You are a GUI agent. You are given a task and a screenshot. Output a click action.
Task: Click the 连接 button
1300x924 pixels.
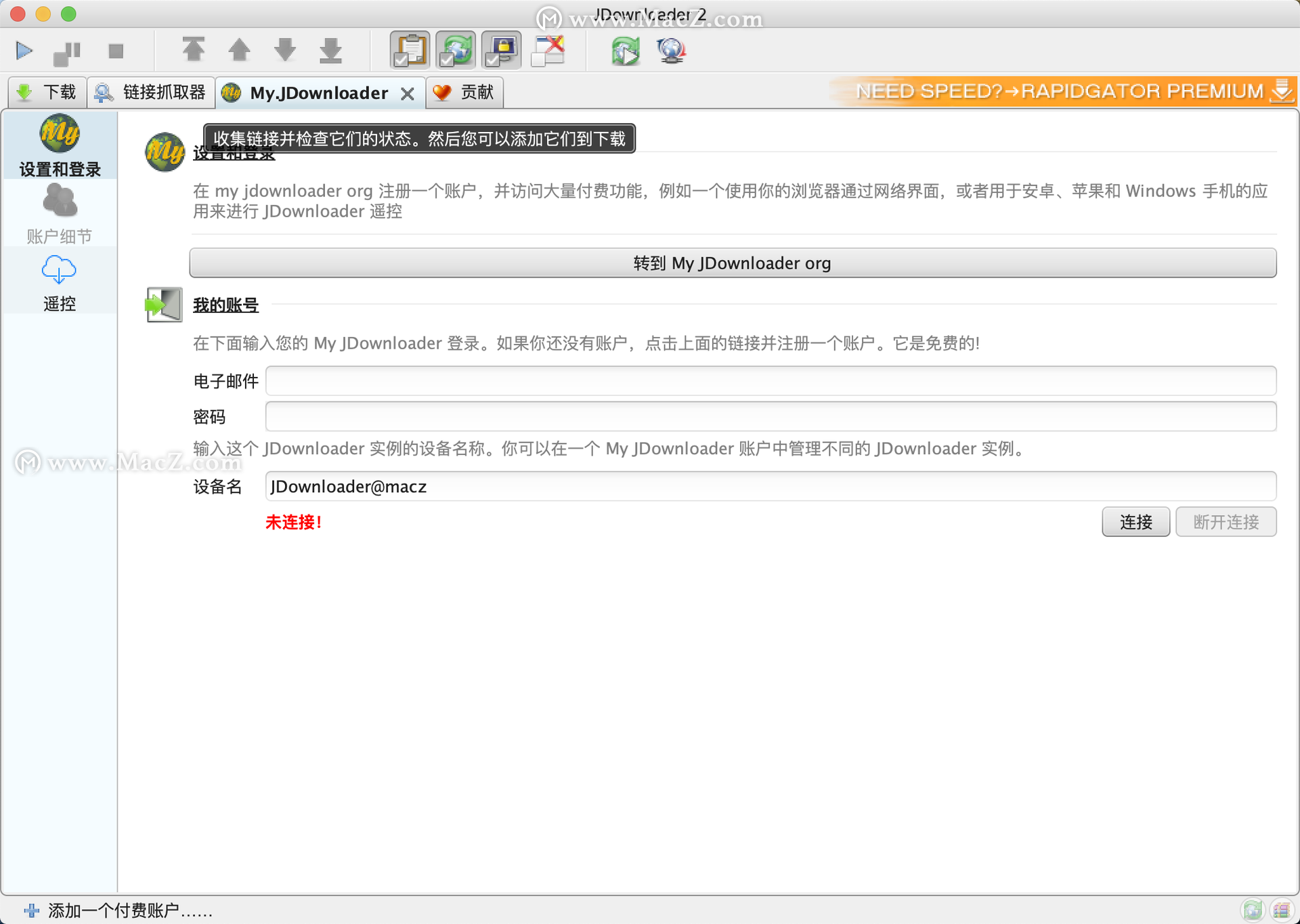[1135, 522]
